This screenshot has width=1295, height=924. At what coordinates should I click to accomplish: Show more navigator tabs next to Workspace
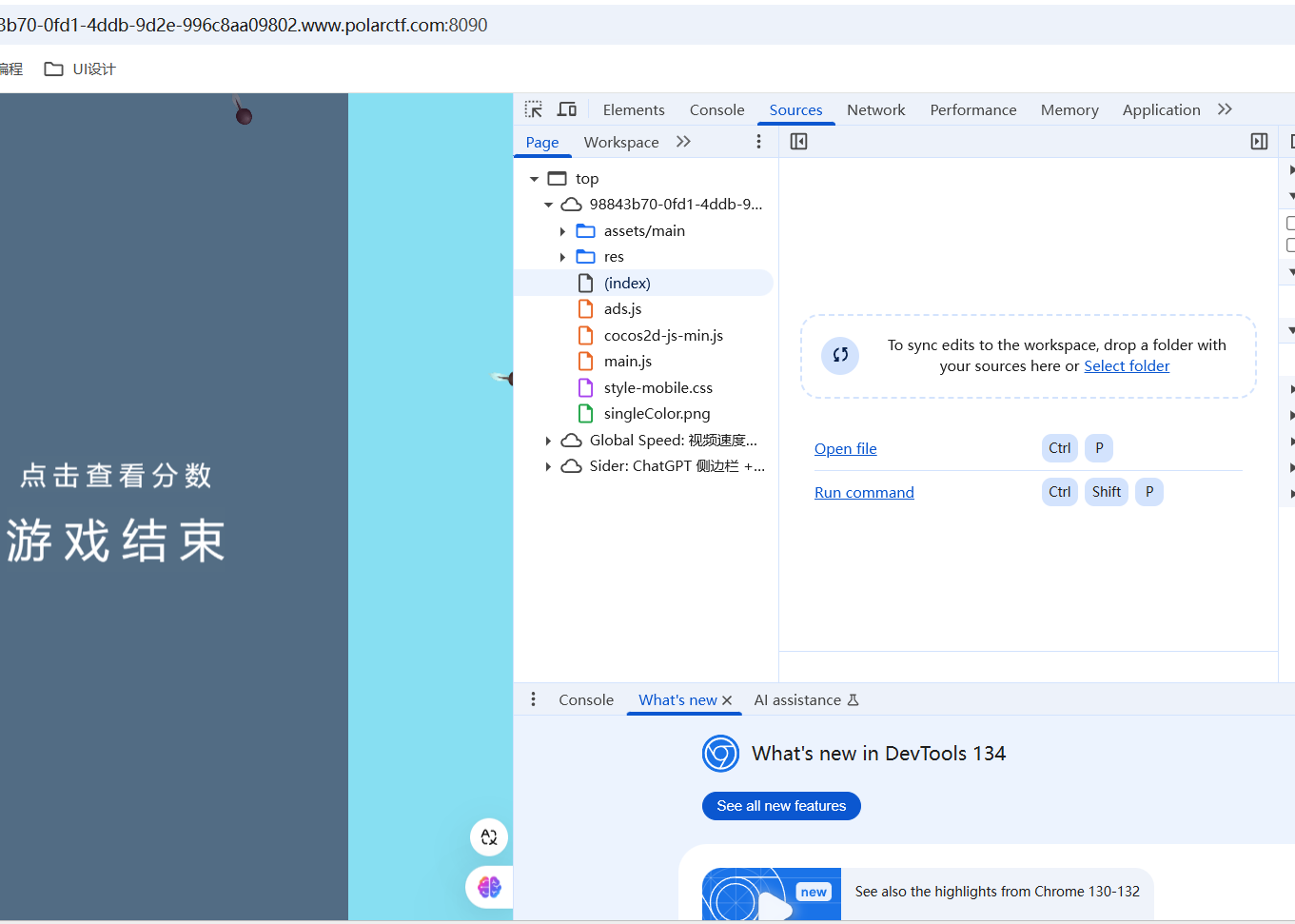(x=683, y=142)
